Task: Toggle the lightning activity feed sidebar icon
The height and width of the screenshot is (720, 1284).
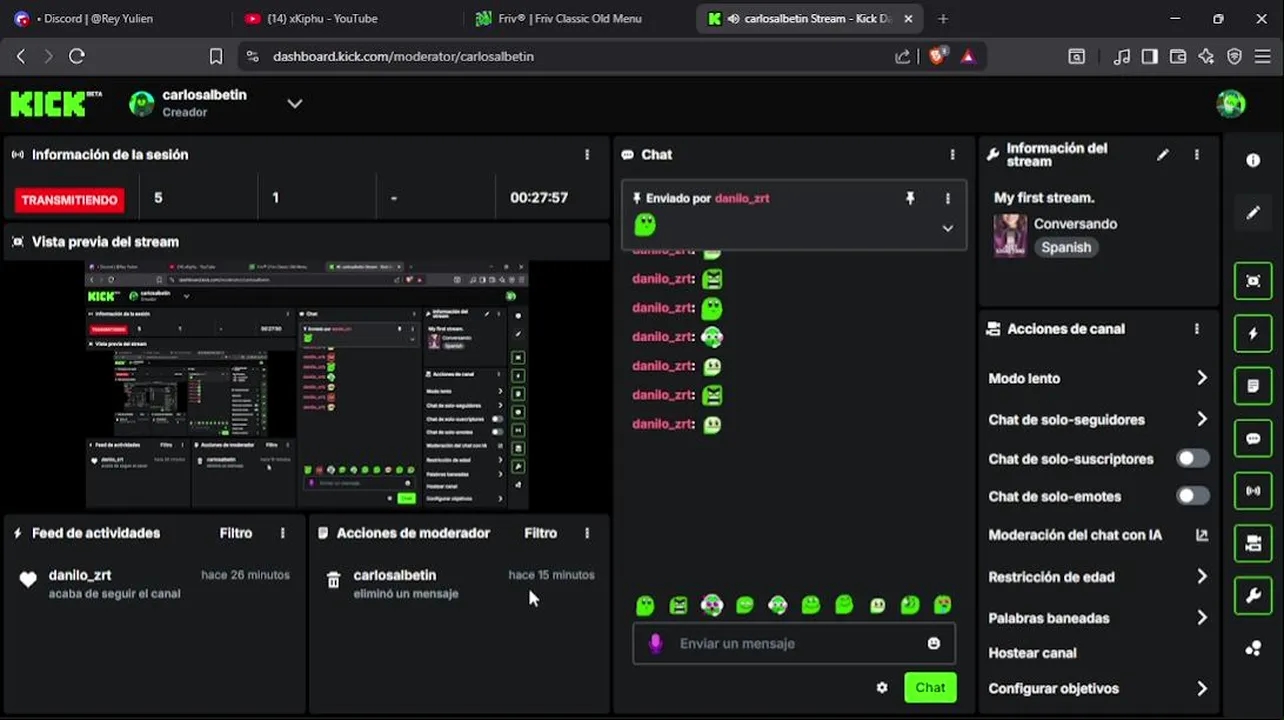Action: point(1253,334)
